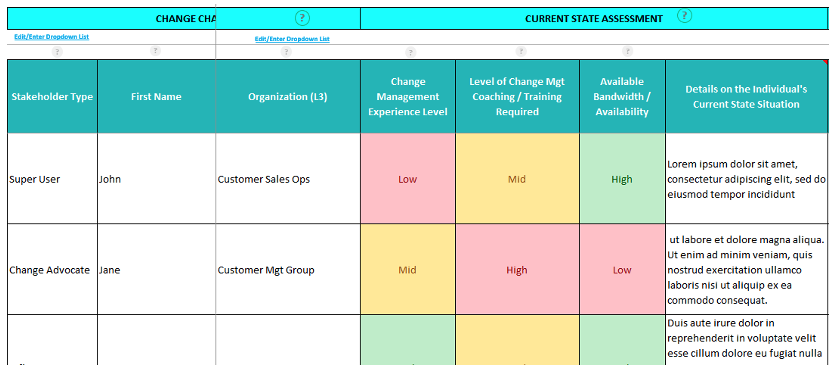
Task: Select the Low experience cell for John
Action: tap(408, 179)
